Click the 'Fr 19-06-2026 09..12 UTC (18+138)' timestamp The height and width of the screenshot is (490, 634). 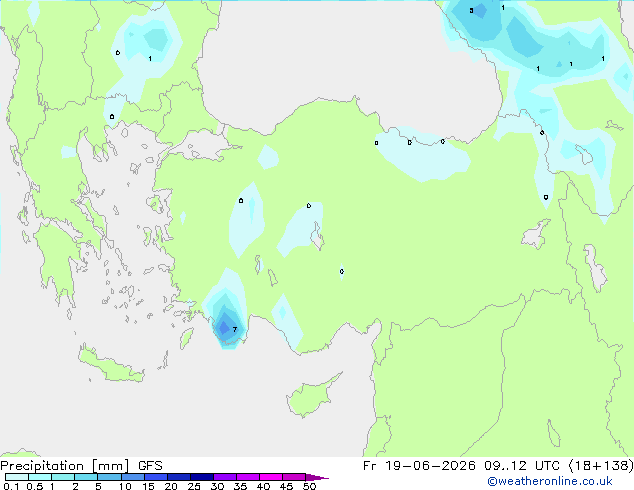coord(498,466)
